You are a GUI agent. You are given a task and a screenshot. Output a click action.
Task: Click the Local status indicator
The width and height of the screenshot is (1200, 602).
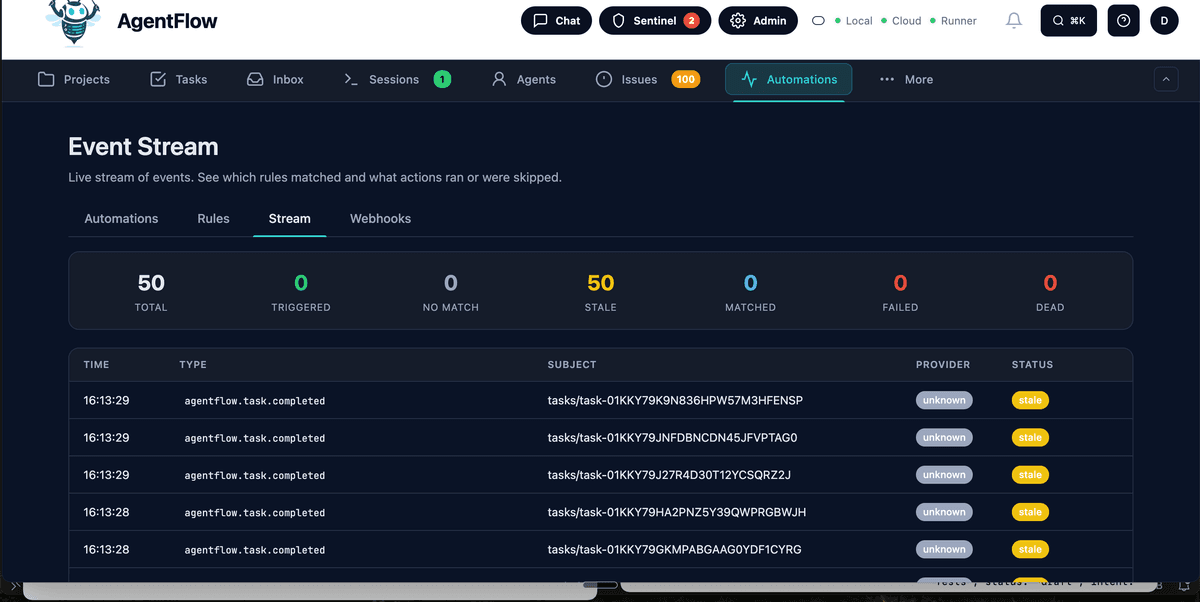(x=853, y=20)
